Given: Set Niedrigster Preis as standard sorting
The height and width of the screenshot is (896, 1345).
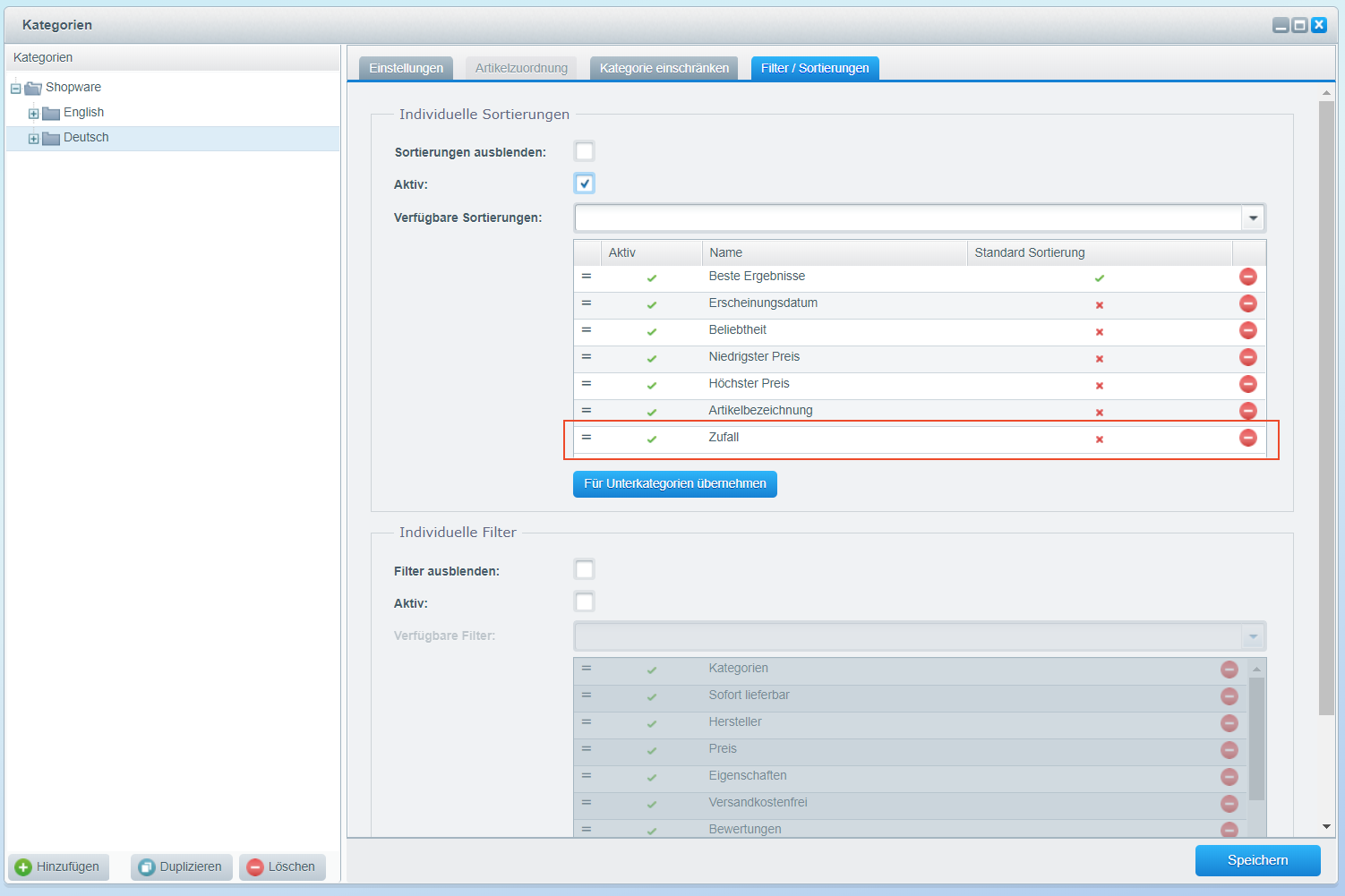Looking at the screenshot, I should click(x=1100, y=359).
